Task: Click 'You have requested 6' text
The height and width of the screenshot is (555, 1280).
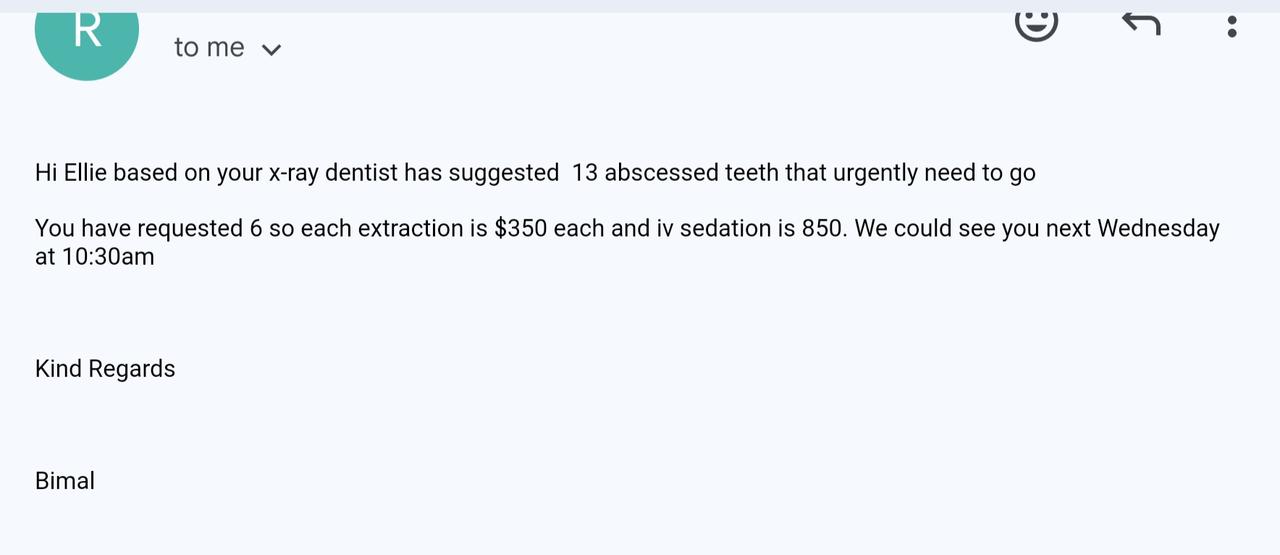Action: (149, 229)
